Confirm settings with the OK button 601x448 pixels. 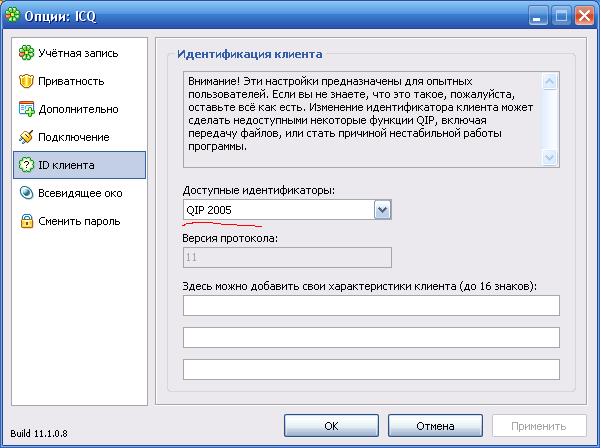point(331,426)
